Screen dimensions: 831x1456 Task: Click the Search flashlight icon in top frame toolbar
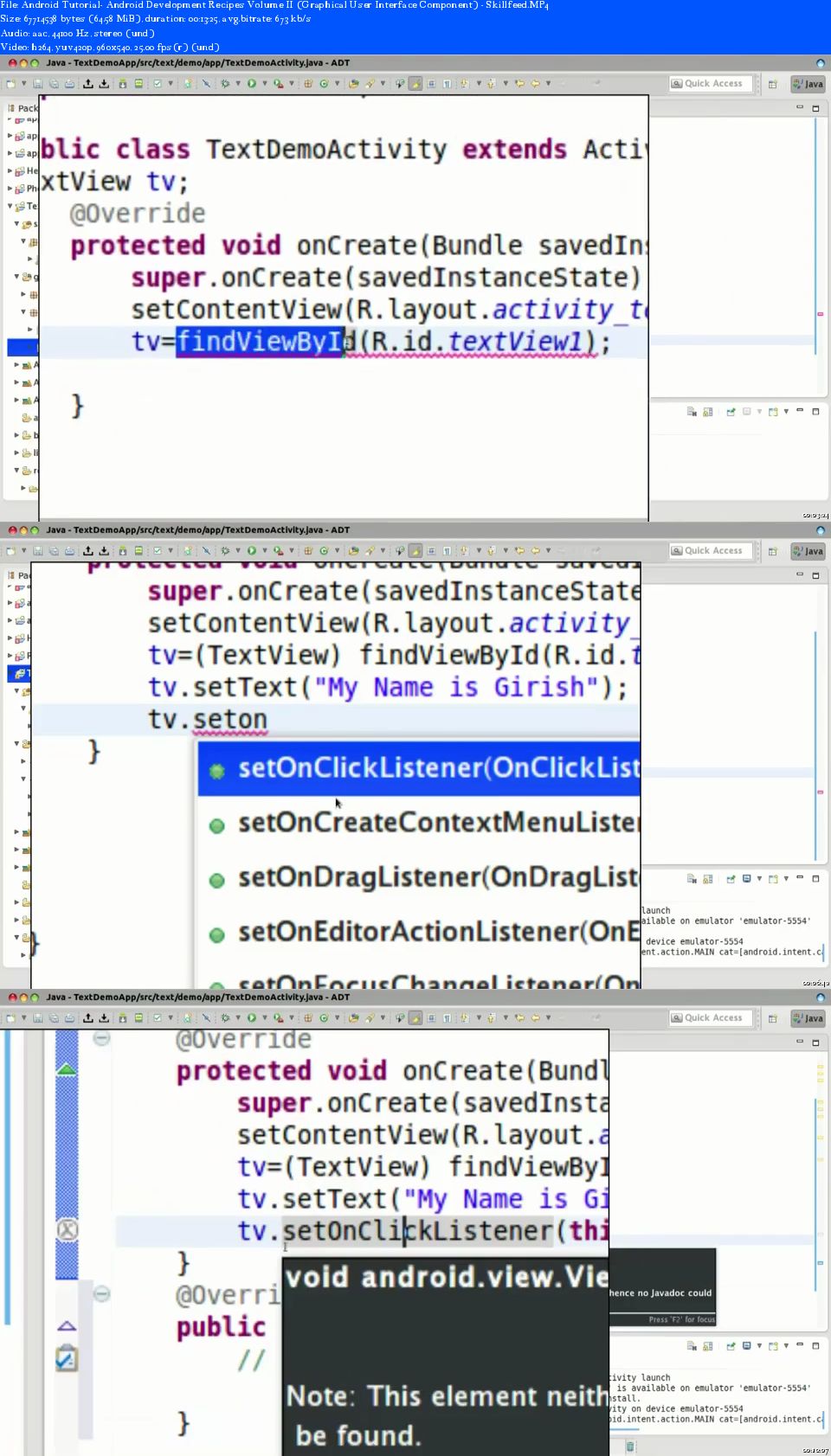coord(370,84)
